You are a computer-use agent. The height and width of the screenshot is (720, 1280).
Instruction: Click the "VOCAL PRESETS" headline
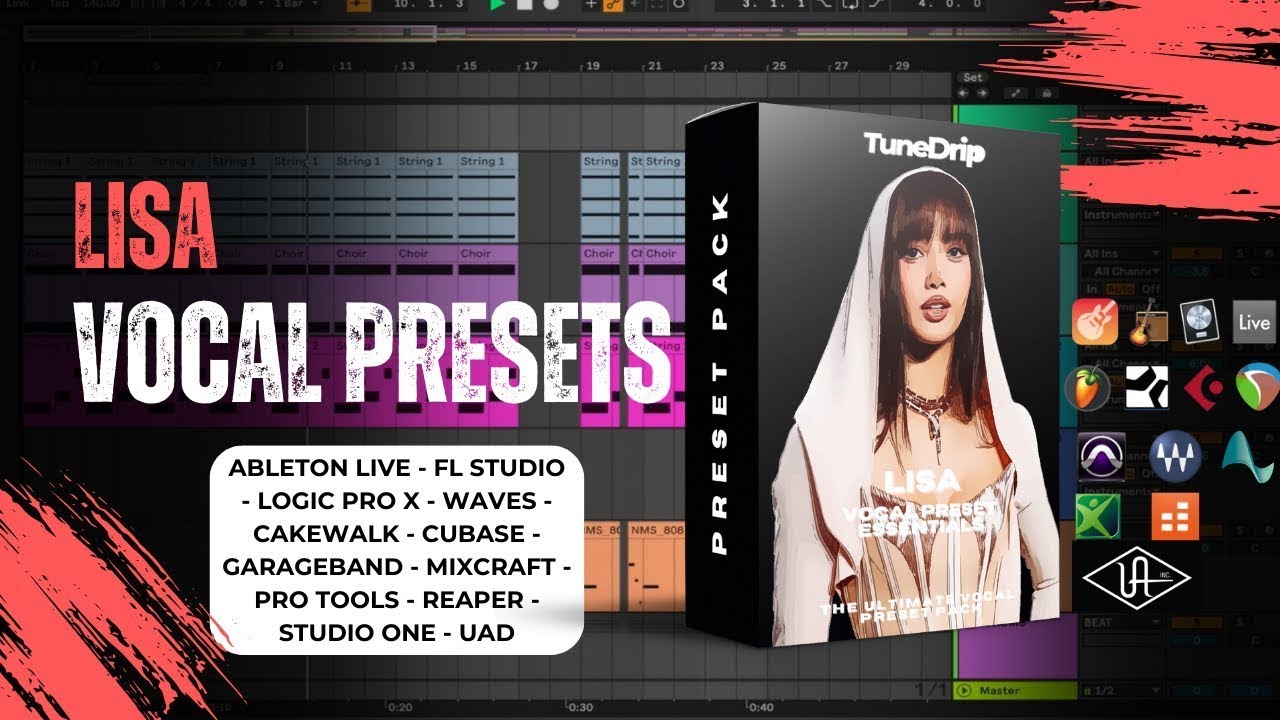pos(373,351)
